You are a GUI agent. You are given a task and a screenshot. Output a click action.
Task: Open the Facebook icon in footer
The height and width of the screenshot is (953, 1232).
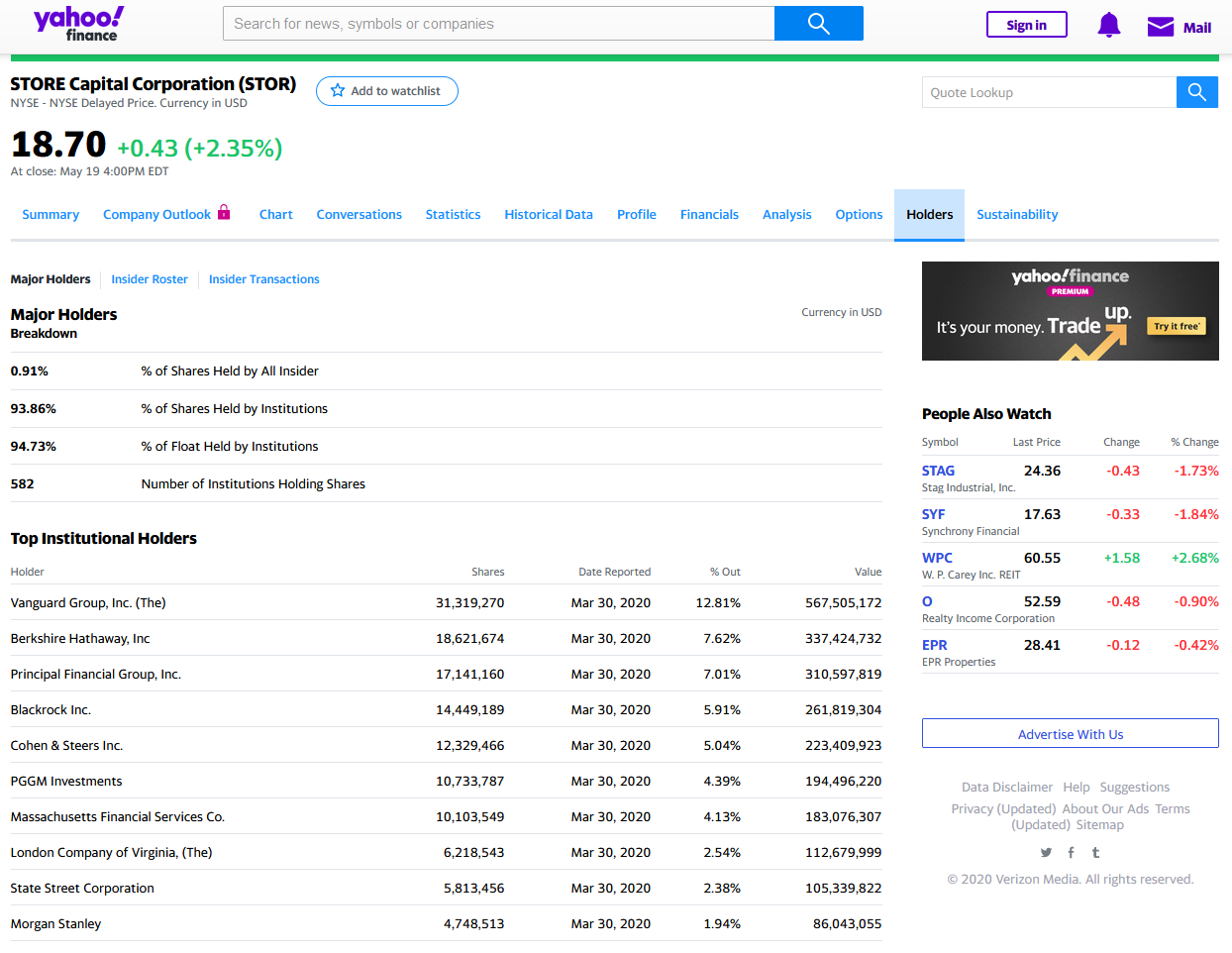pos(1071,852)
